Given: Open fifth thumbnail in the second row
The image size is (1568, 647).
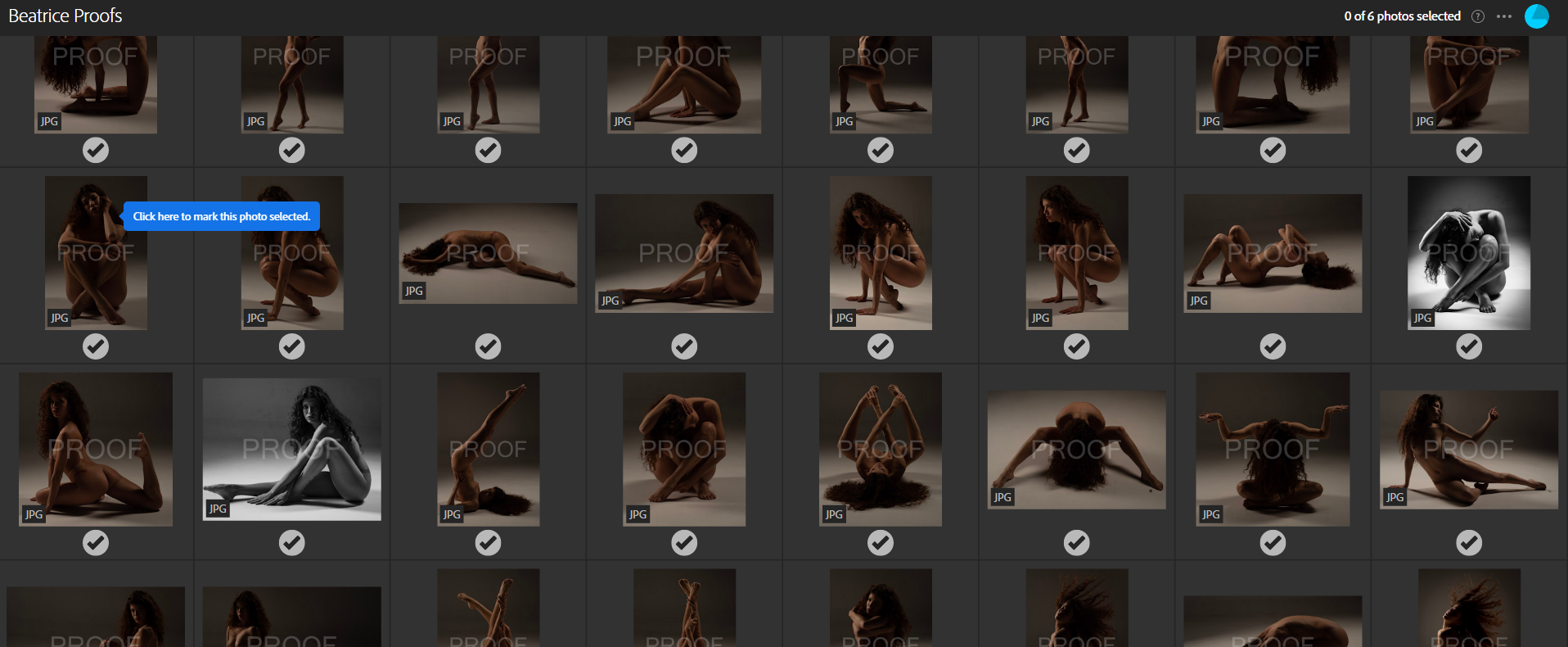Looking at the screenshot, I should click(881, 253).
